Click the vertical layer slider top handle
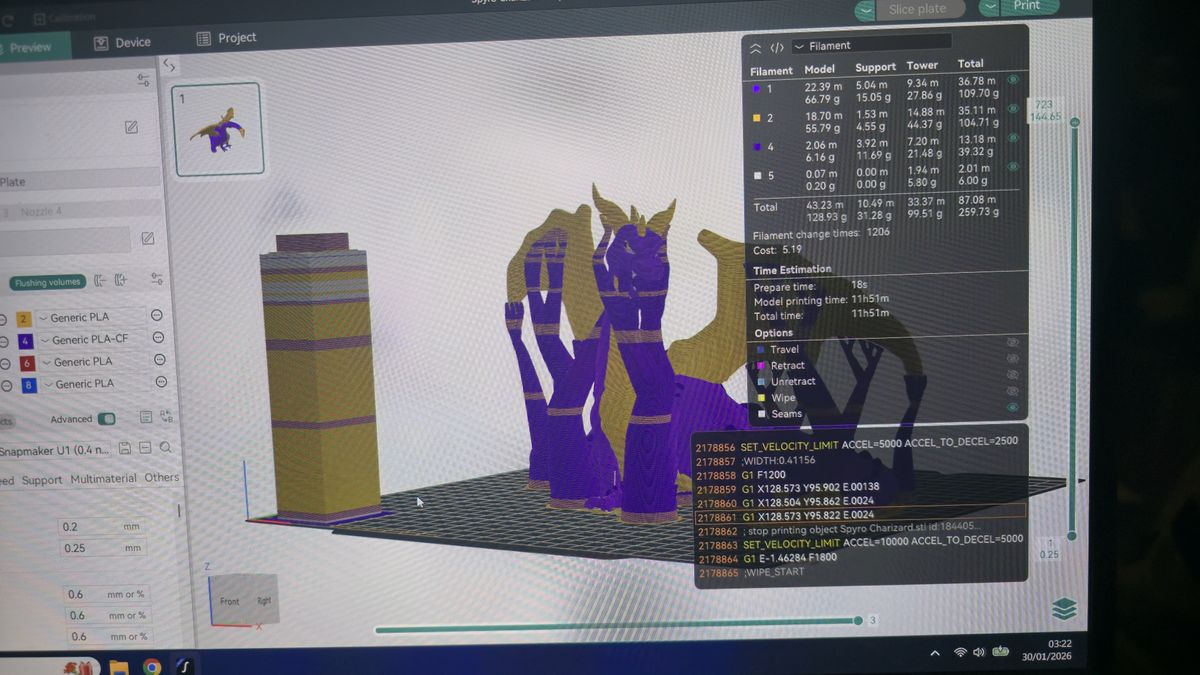1200x675 pixels. (x=1074, y=122)
